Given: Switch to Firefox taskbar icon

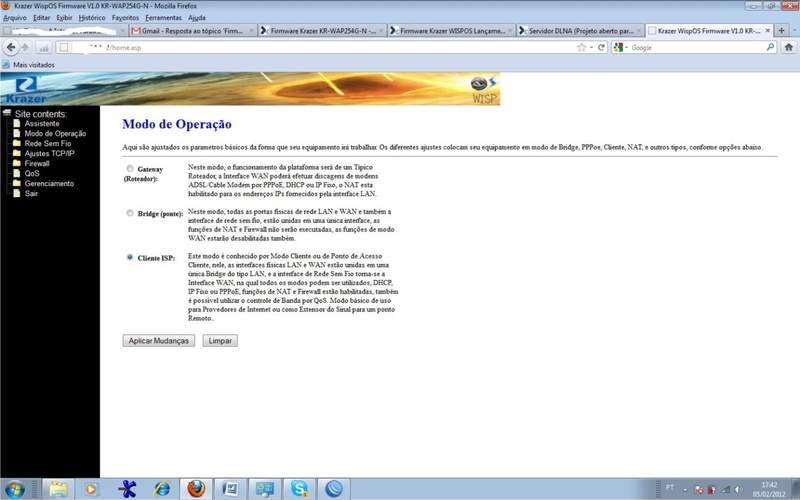Looking at the screenshot, I should click(x=196, y=489).
